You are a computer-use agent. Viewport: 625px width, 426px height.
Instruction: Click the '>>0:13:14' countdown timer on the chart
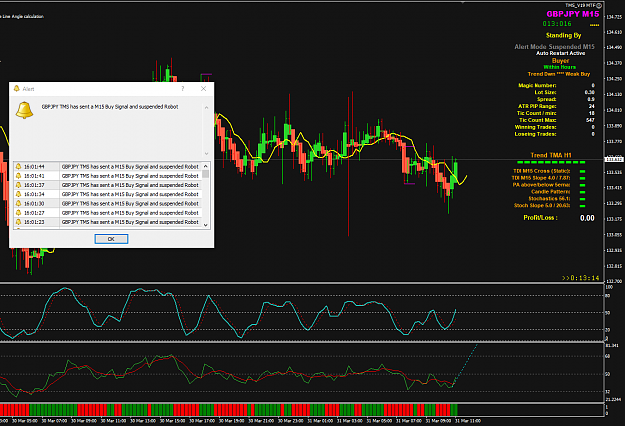(580, 278)
